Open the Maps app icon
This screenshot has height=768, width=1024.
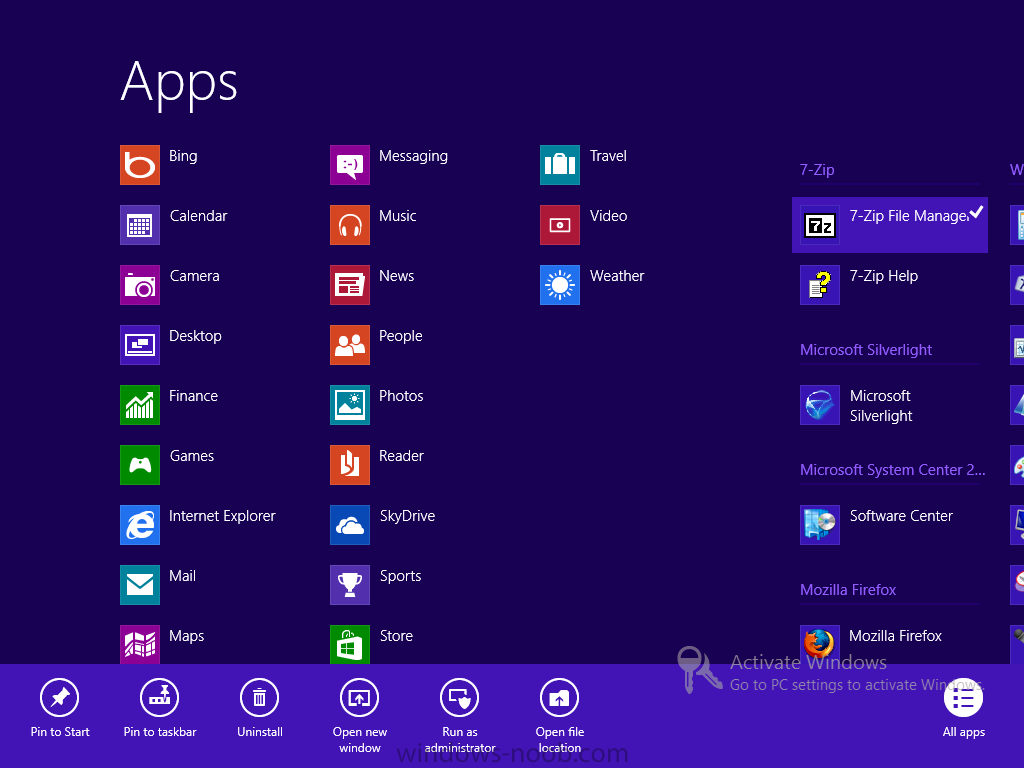point(140,645)
